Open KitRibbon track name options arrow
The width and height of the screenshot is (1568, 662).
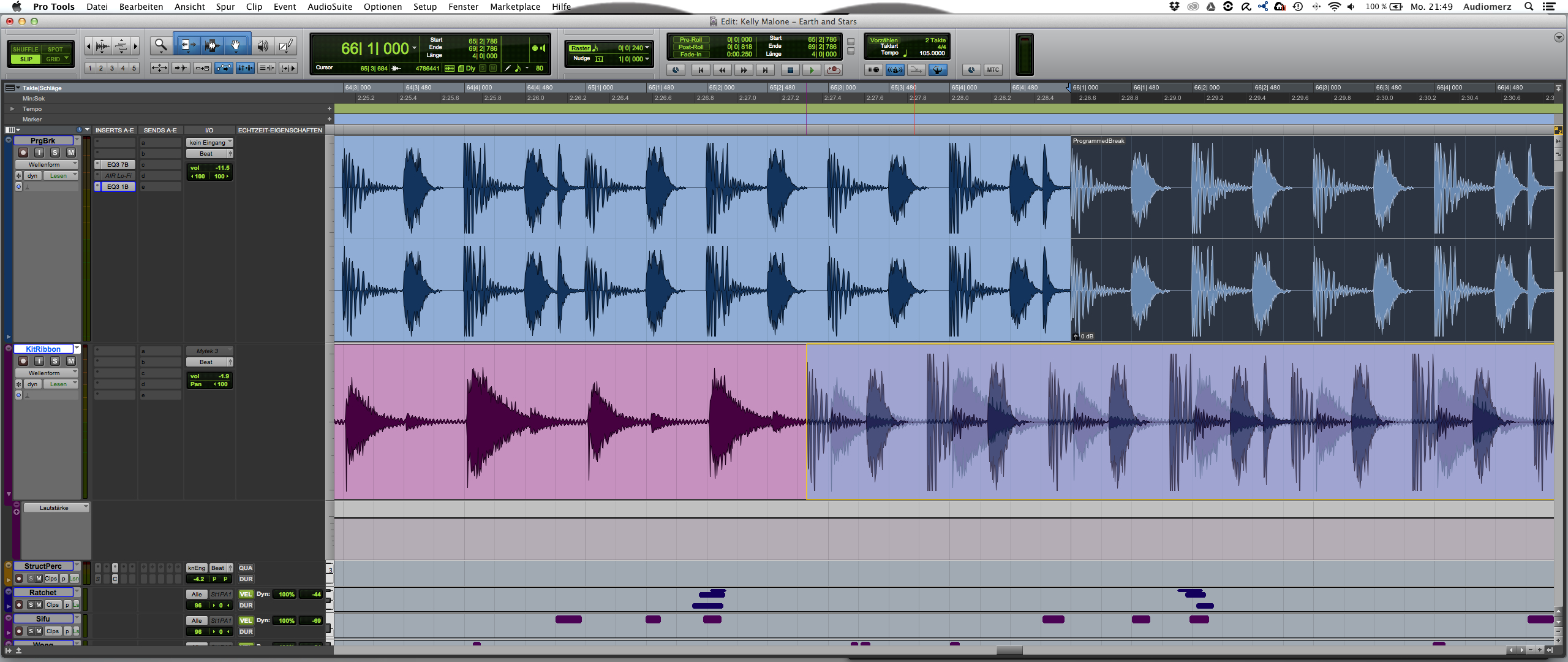pos(77,348)
